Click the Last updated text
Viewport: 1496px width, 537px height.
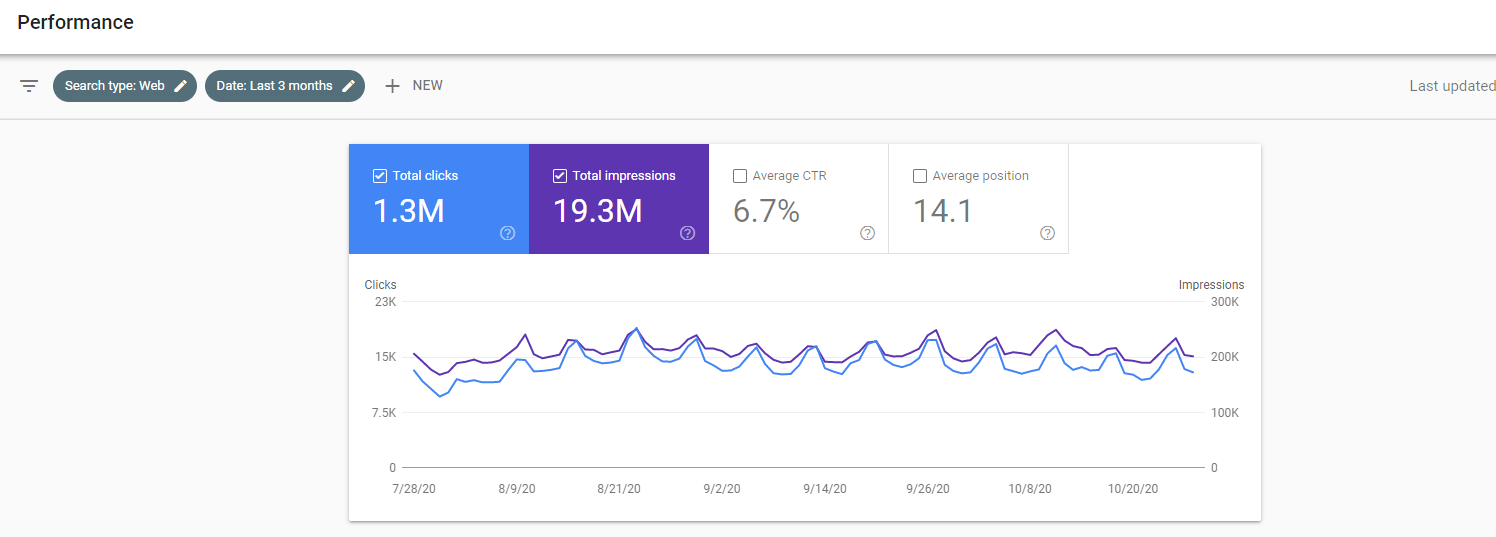click(1452, 86)
